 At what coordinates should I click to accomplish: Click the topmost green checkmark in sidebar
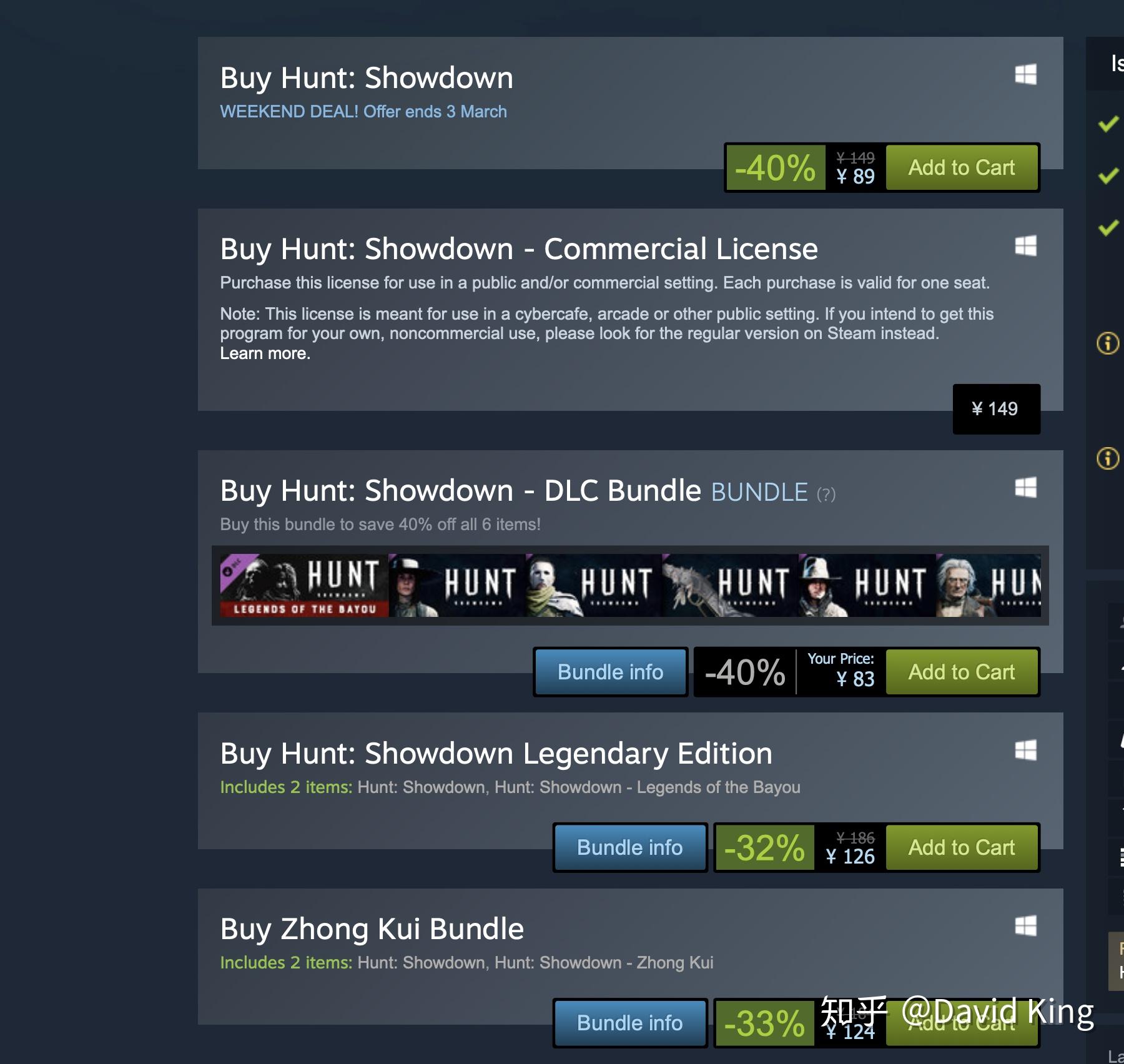(x=1108, y=124)
